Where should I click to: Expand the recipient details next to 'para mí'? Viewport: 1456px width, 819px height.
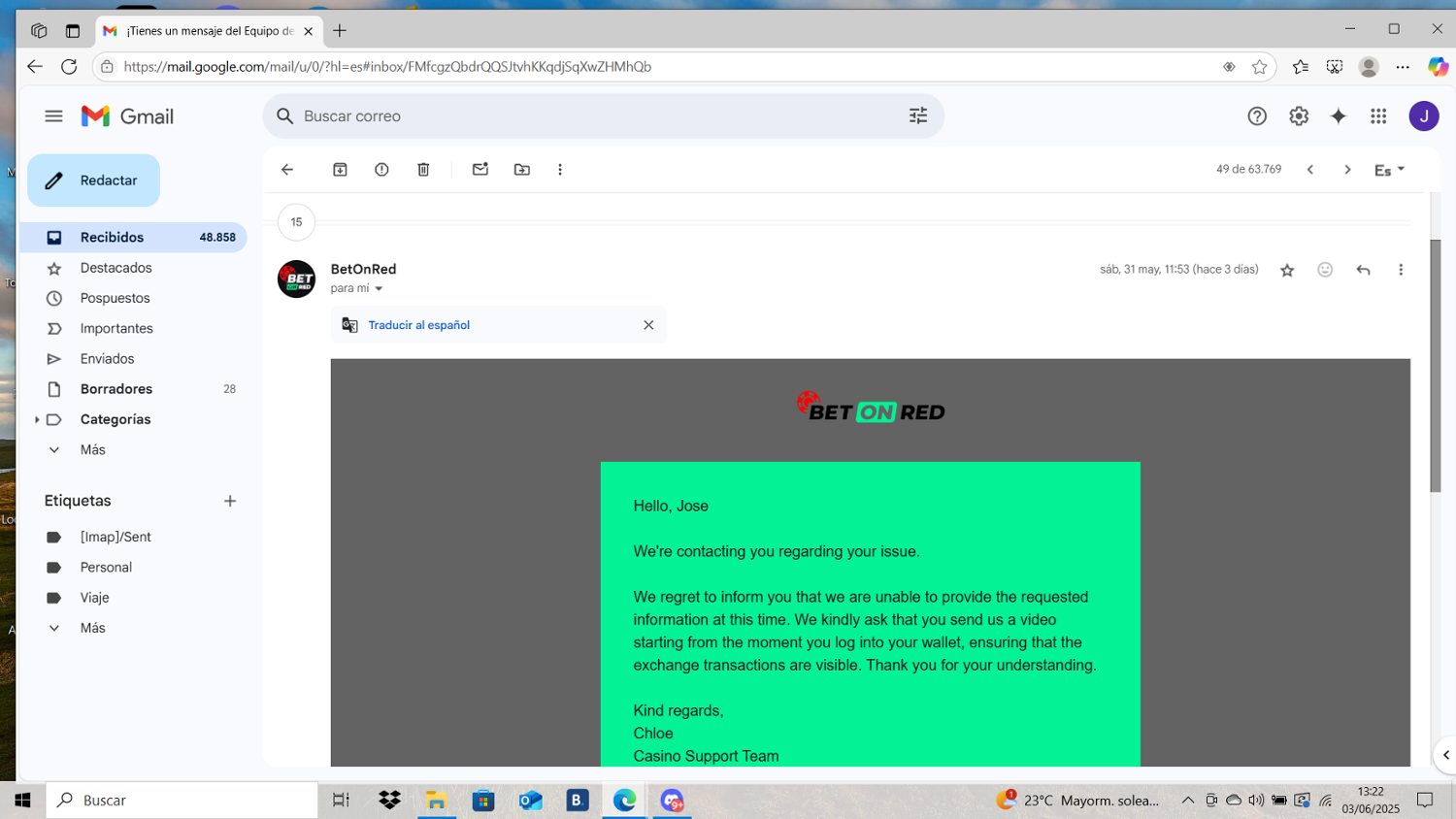coord(379,289)
